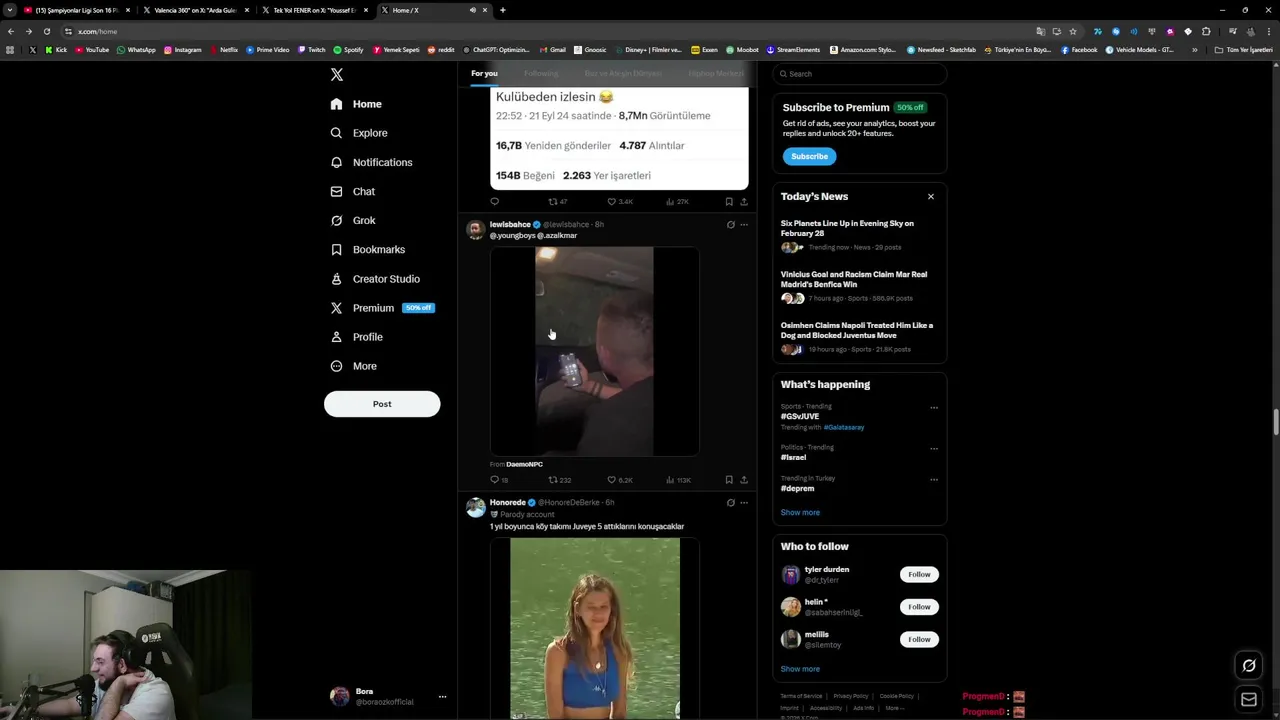The height and width of the screenshot is (720, 1280).
Task: Click Show more under Who to follow
Action: pos(800,669)
